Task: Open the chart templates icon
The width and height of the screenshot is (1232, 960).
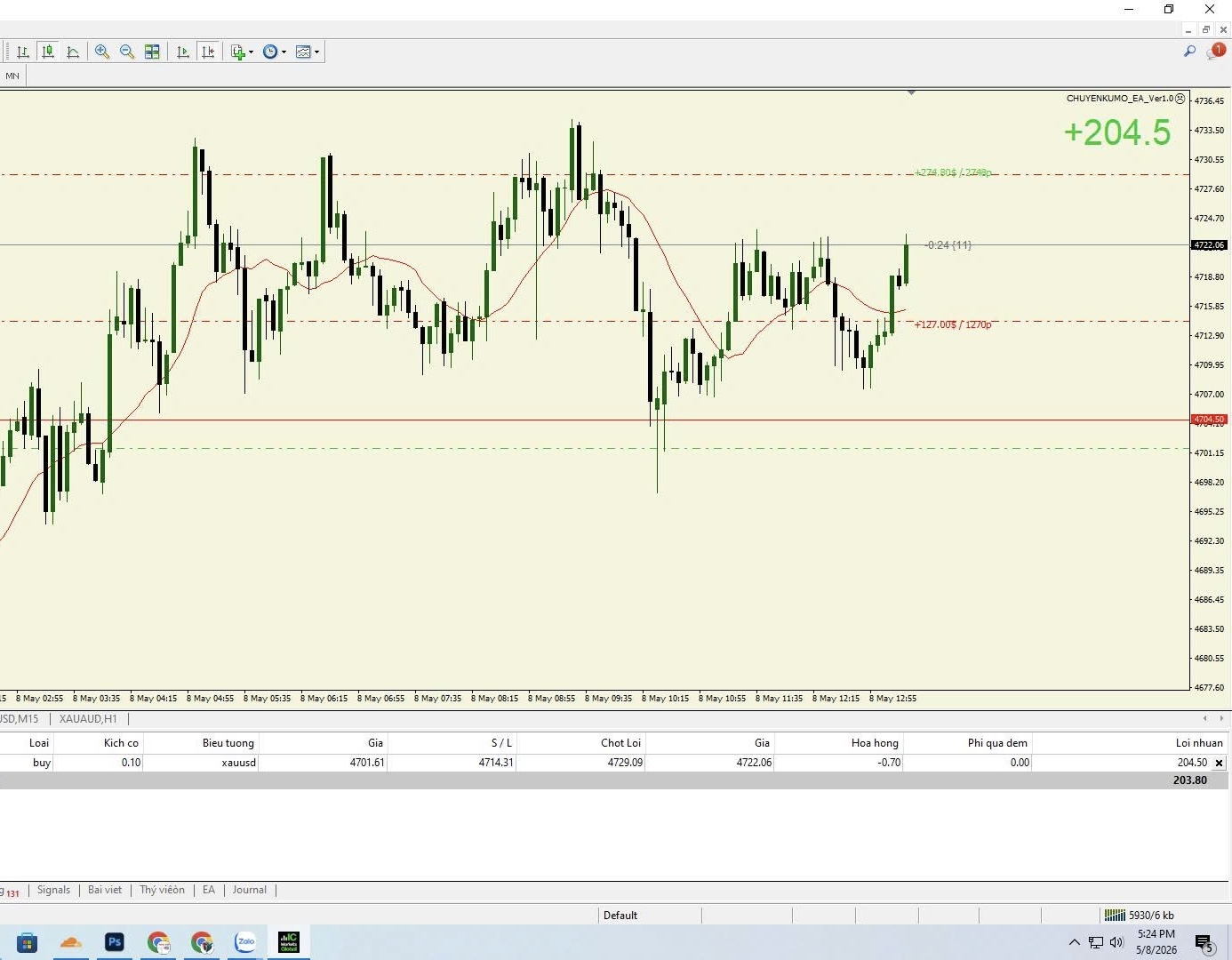Action: click(303, 52)
